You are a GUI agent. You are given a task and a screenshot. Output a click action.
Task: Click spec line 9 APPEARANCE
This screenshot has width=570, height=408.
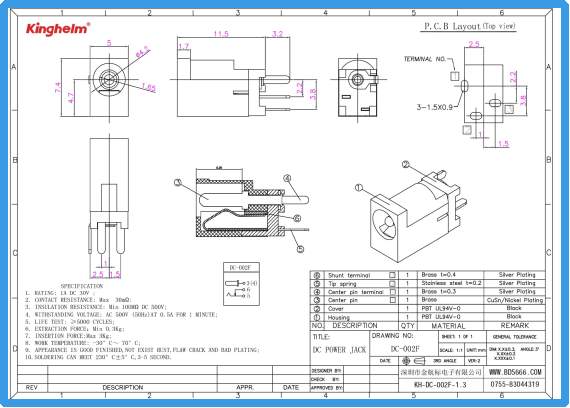coord(142,350)
